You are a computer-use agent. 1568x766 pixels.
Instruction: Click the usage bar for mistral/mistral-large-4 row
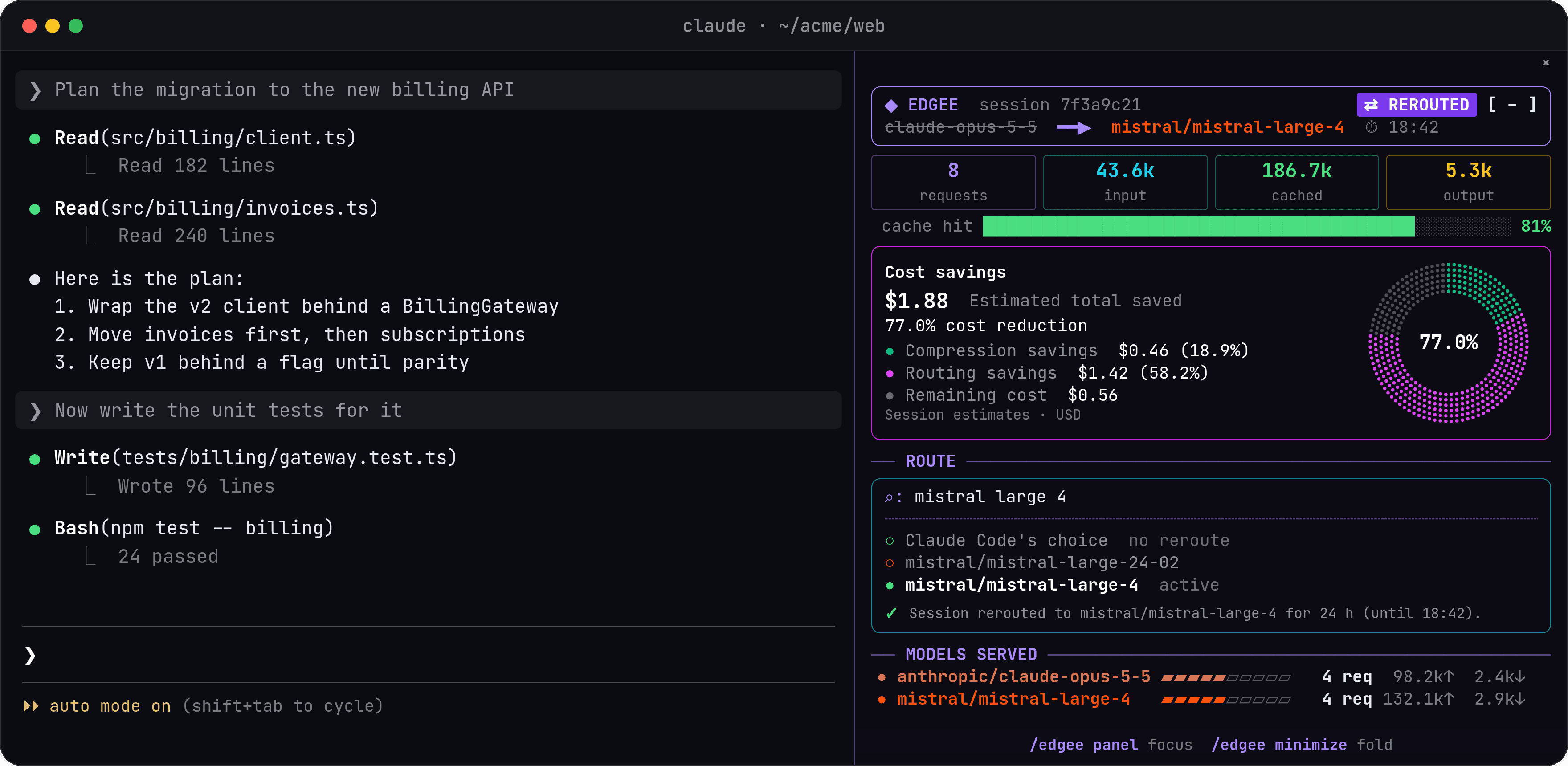(1225, 700)
